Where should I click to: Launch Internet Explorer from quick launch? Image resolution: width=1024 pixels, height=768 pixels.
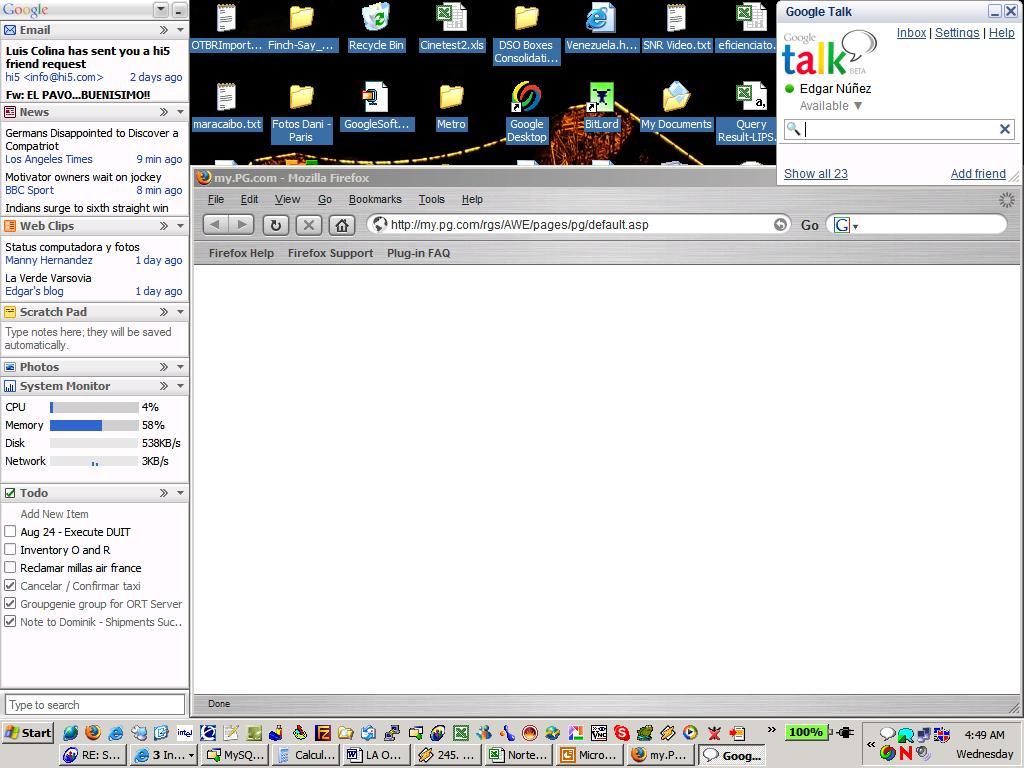pos(115,733)
